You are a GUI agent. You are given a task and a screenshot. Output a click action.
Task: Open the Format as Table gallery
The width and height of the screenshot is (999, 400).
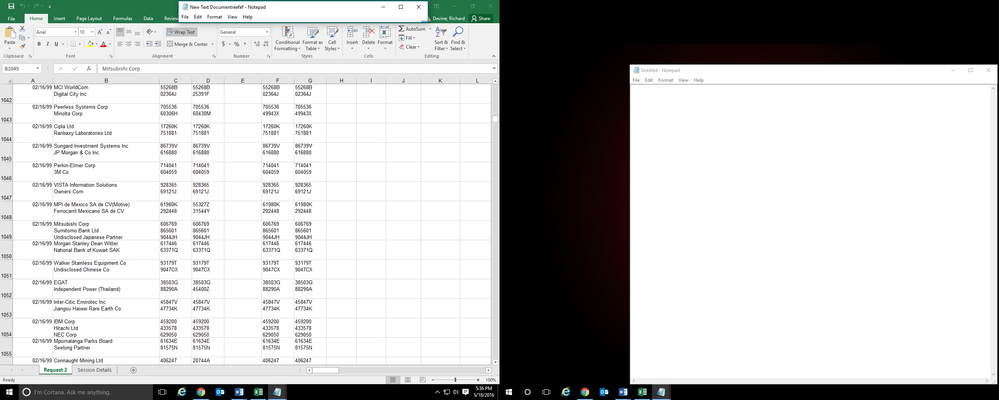tap(312, 39)
